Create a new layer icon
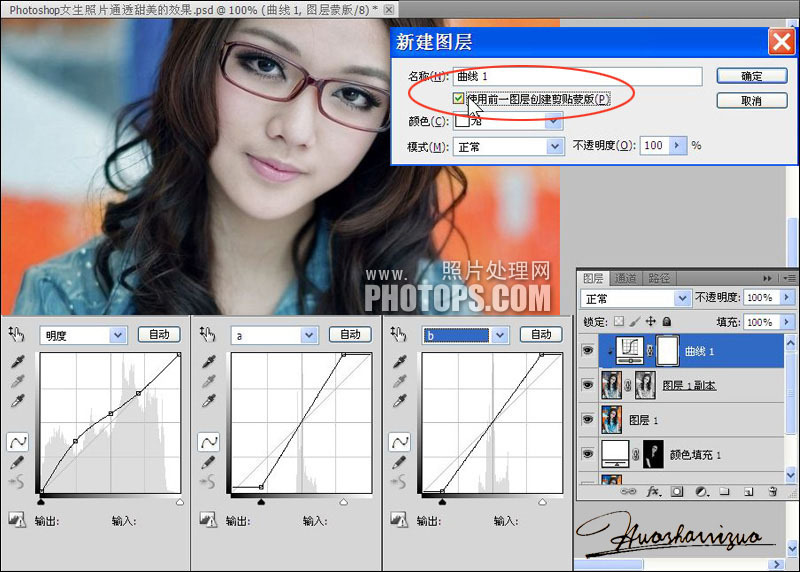 click(748, 491)
